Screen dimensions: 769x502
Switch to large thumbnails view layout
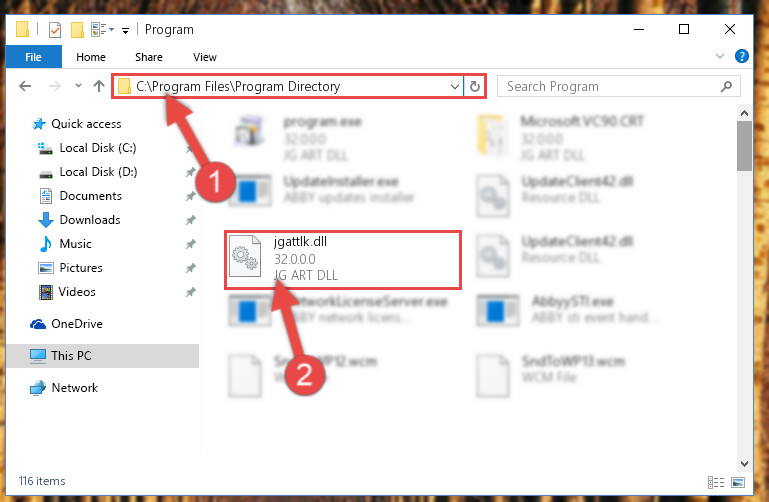[x=738, y=482]
